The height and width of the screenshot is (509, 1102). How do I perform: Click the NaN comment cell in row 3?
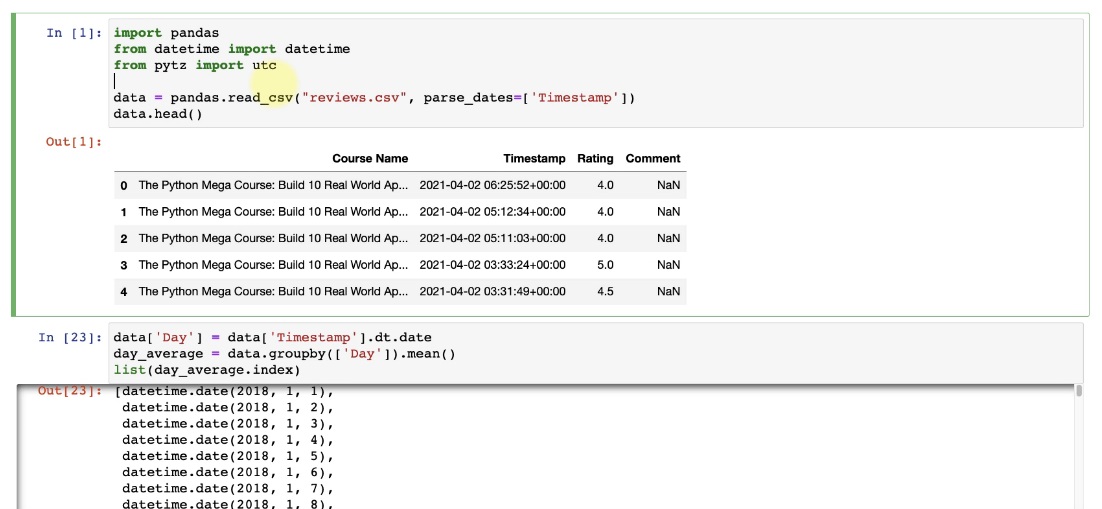[668, 265]
